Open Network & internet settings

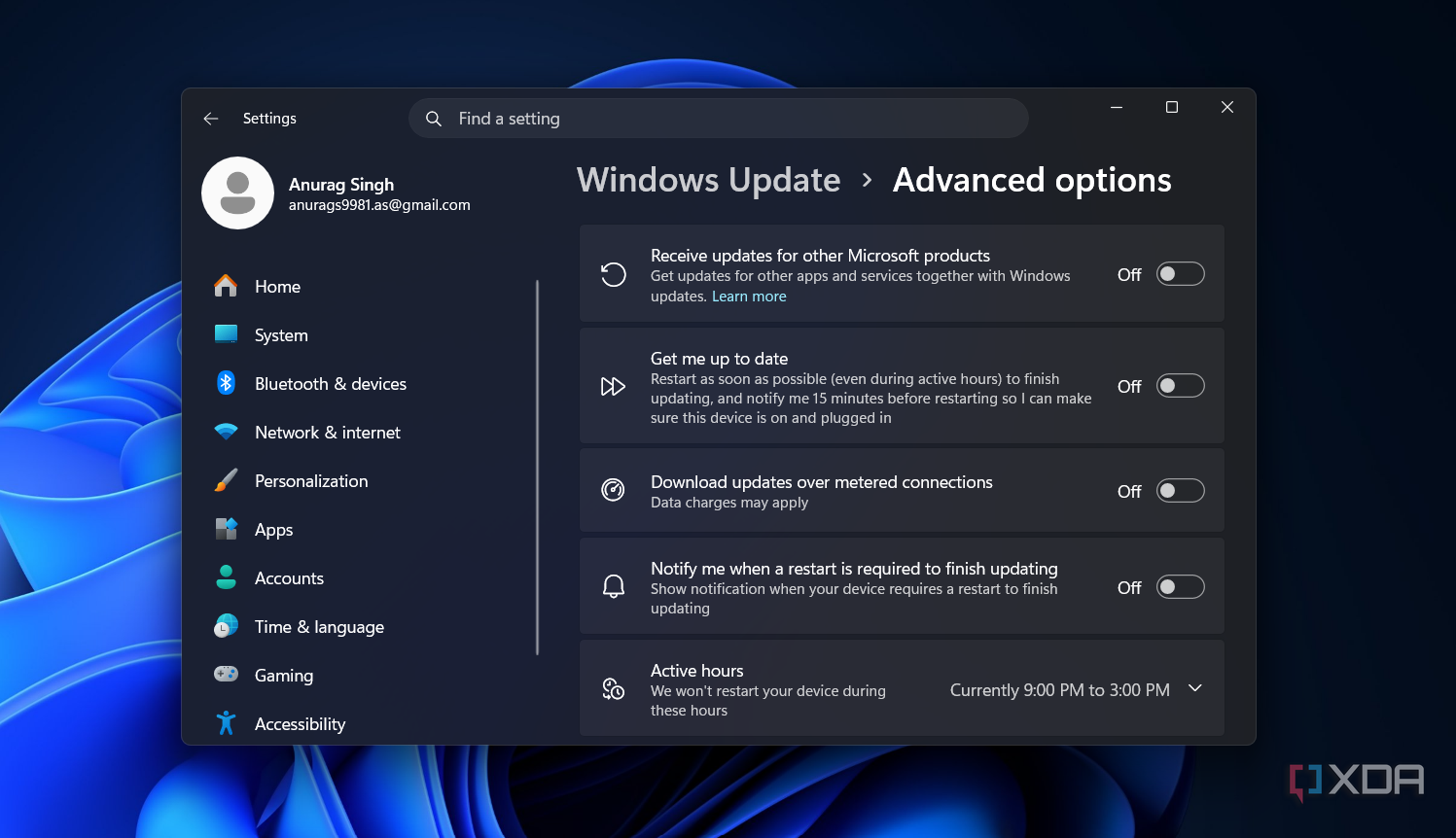click(x=328, y=433)
